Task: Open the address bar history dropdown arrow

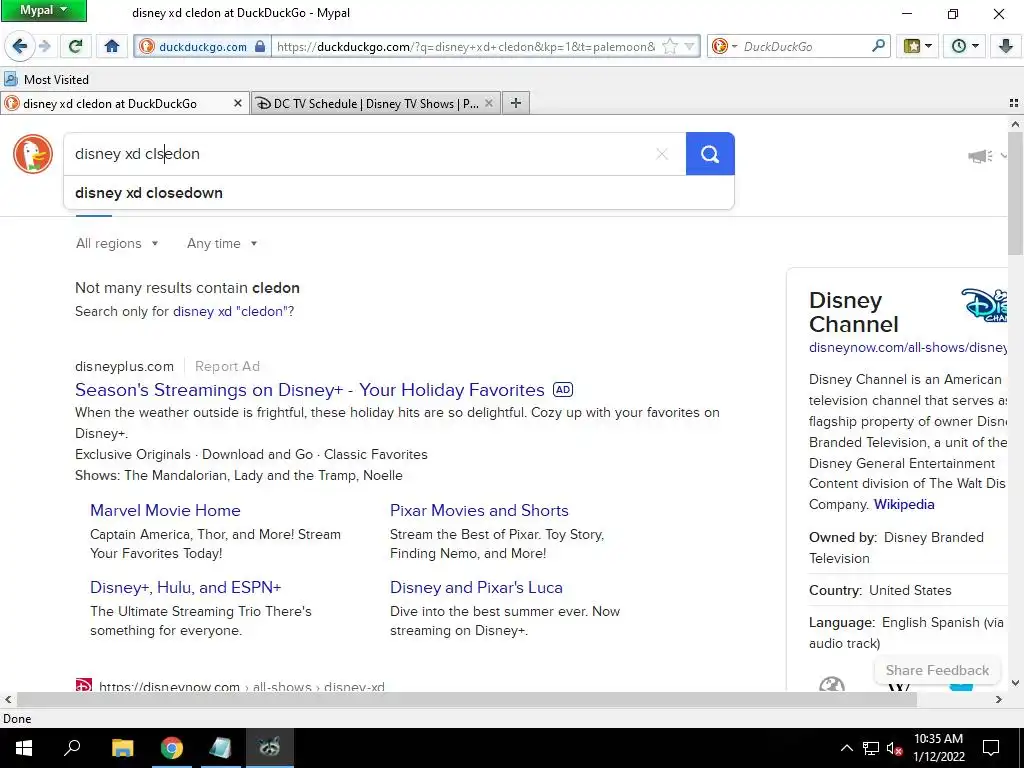Action: [x=690, y=46]
